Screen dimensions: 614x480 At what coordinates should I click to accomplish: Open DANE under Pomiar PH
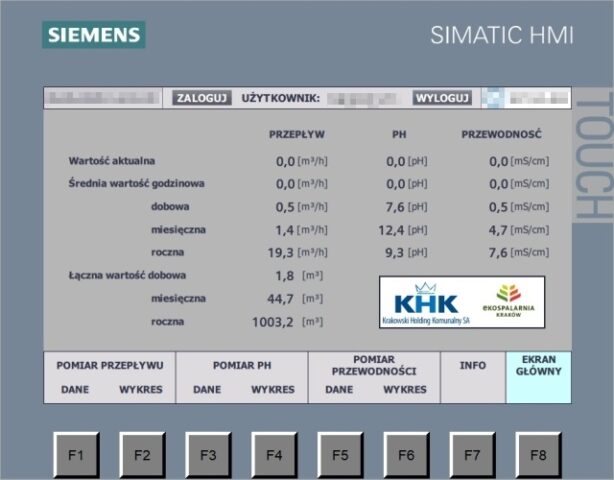[207, 389]
